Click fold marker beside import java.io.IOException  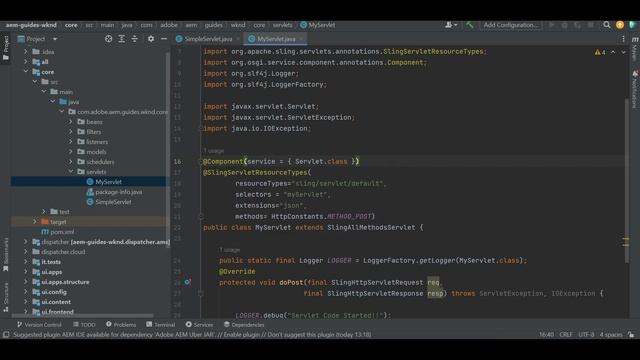click(x=200, y=128)
